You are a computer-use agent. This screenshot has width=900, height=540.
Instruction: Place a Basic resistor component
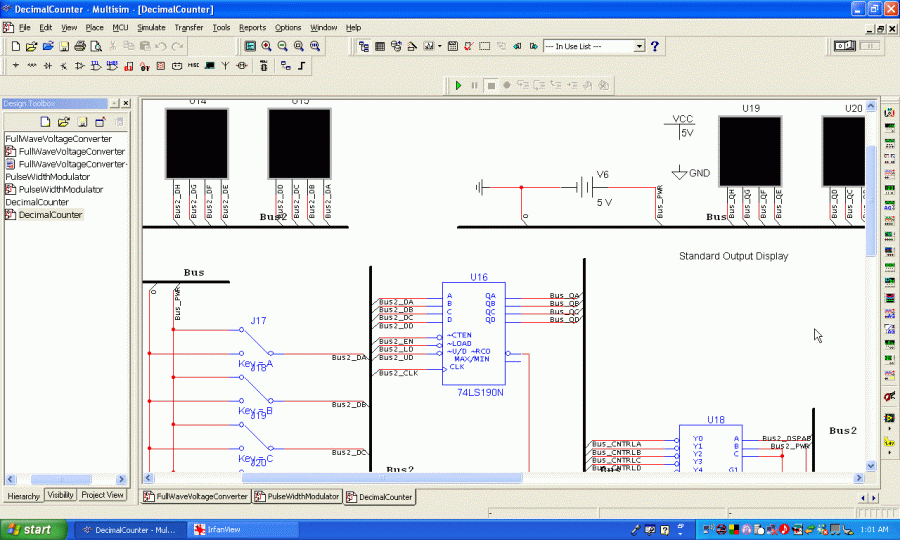coord(32,66)
